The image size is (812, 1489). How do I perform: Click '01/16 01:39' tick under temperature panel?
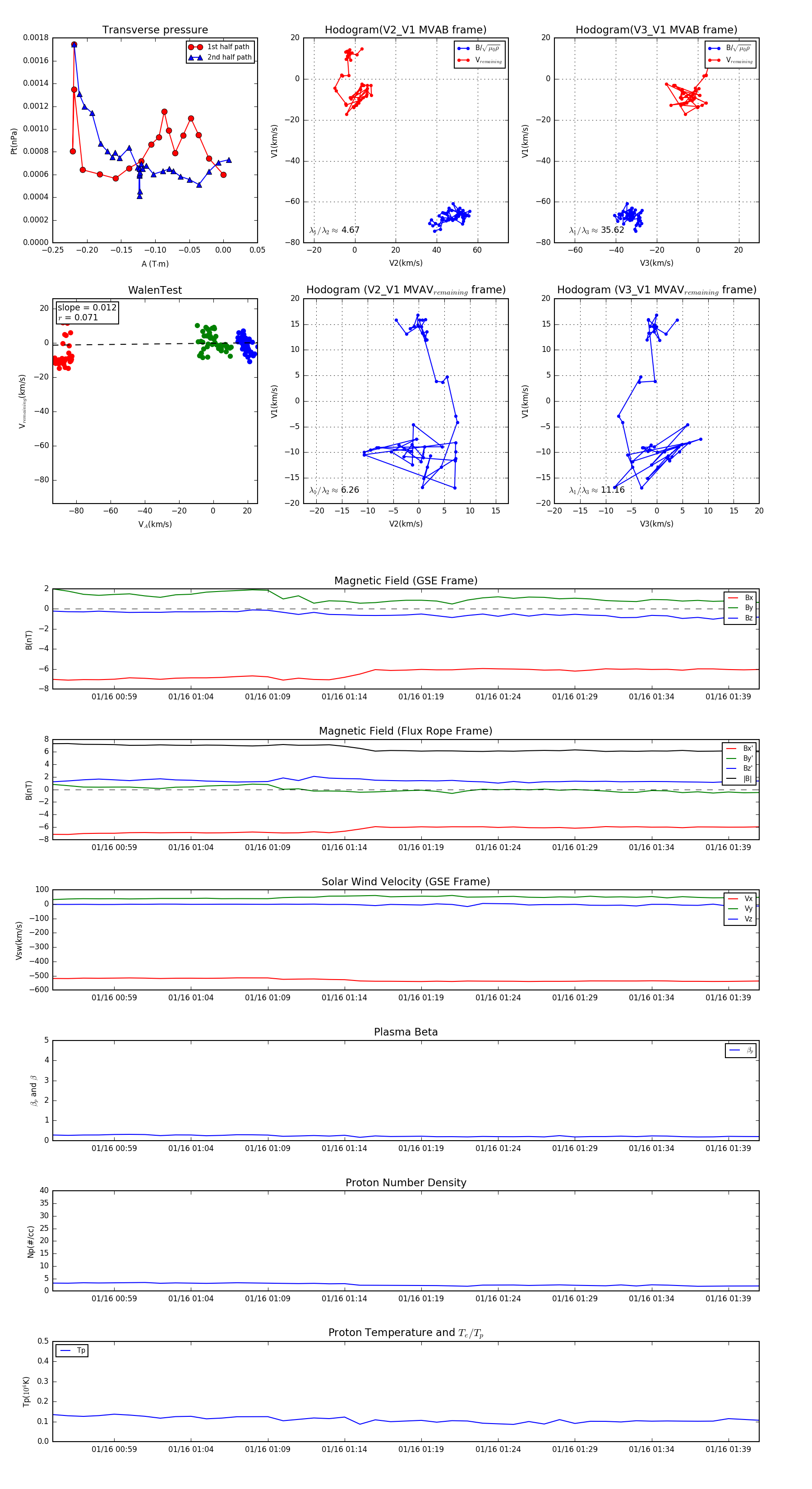[x=728, y=1449]
